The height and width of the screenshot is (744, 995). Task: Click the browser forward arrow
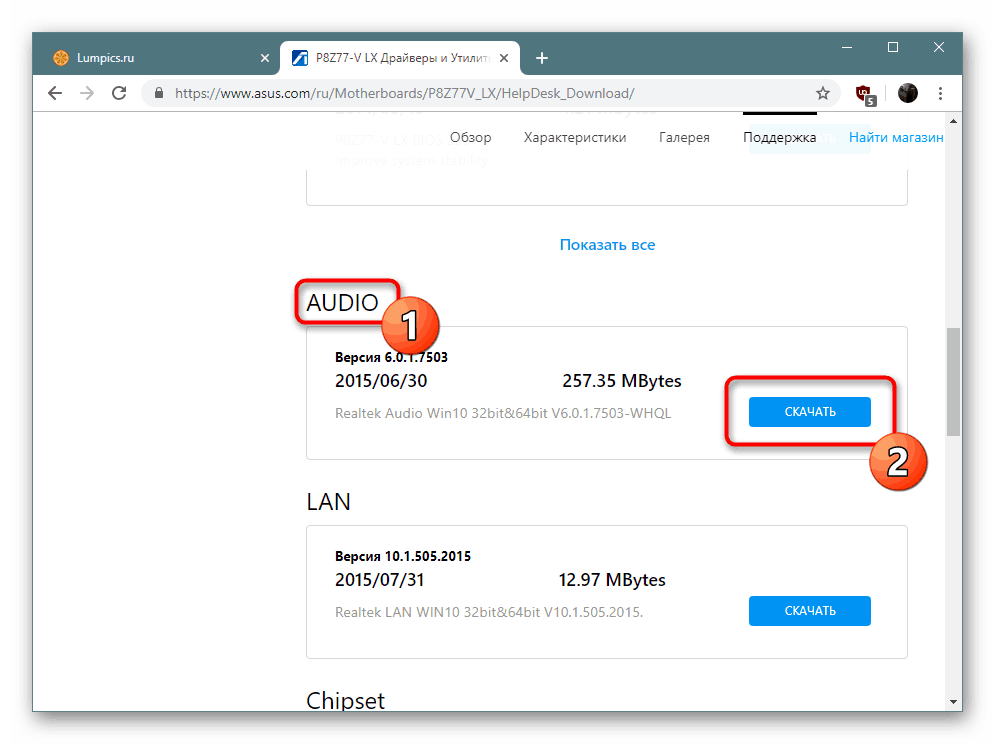(x=87, y=93)
